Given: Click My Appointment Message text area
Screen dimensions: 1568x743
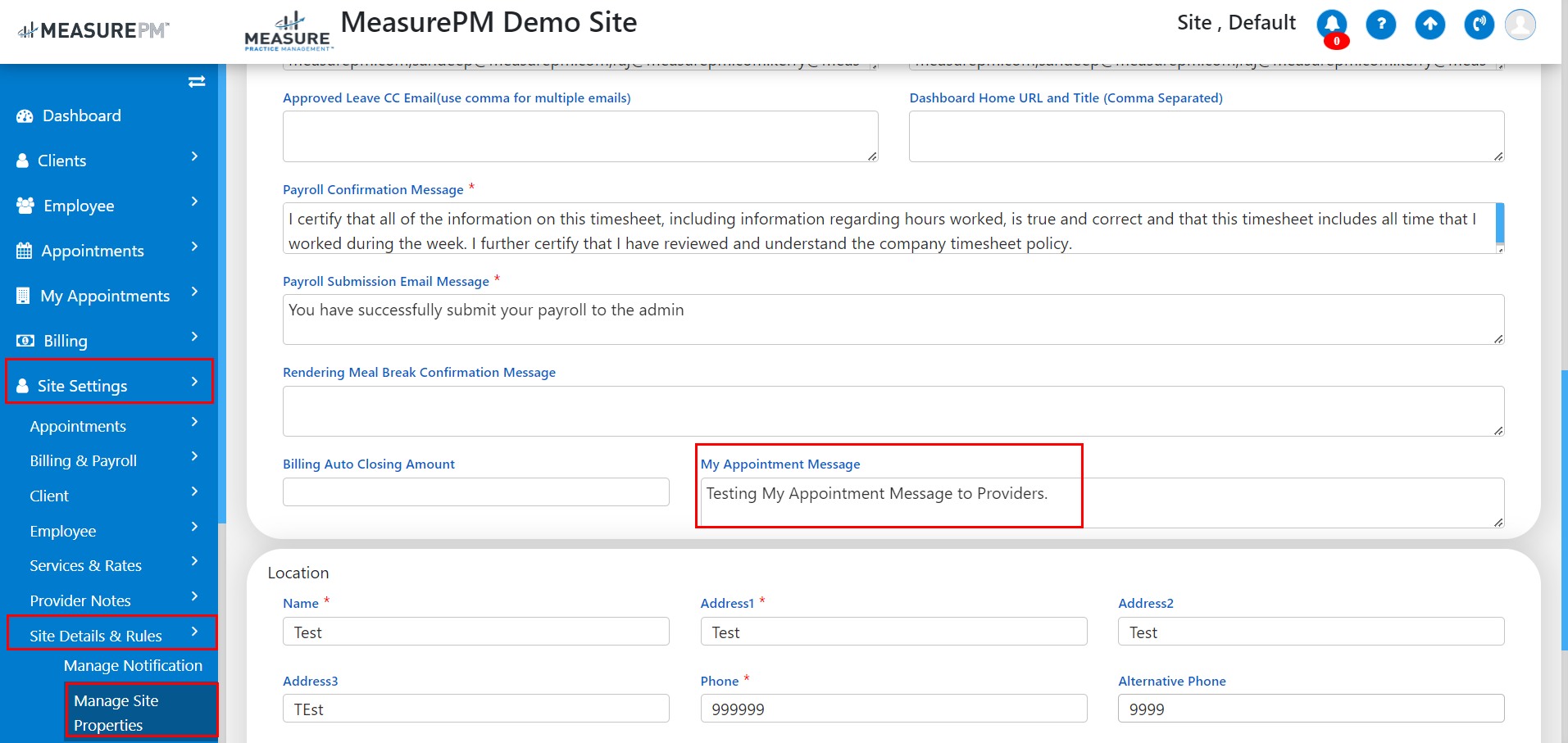Looking at the screenshot, I should click(x=1102, y=502).
